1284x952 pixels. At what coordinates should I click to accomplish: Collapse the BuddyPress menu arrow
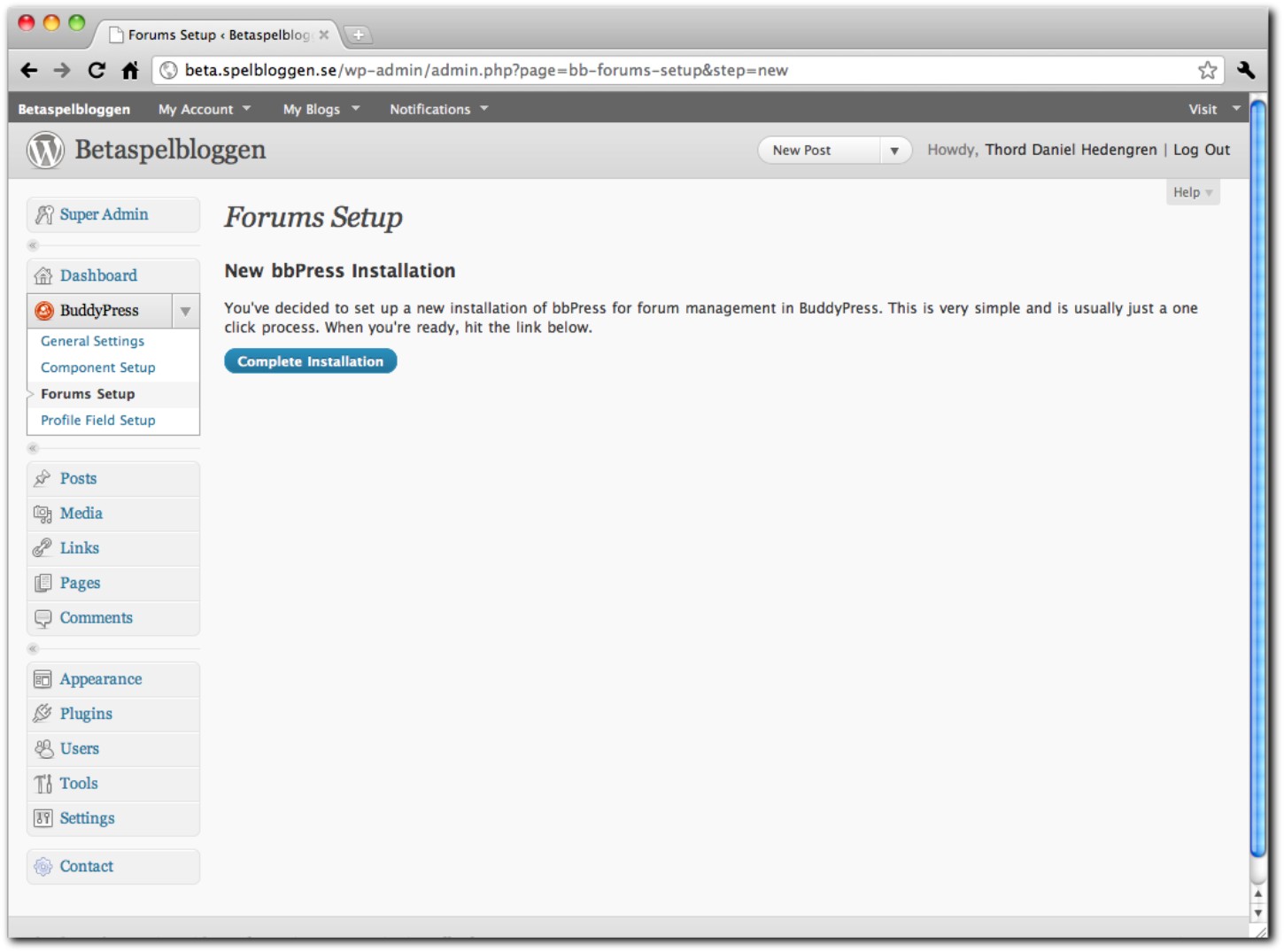pos(185,311)
